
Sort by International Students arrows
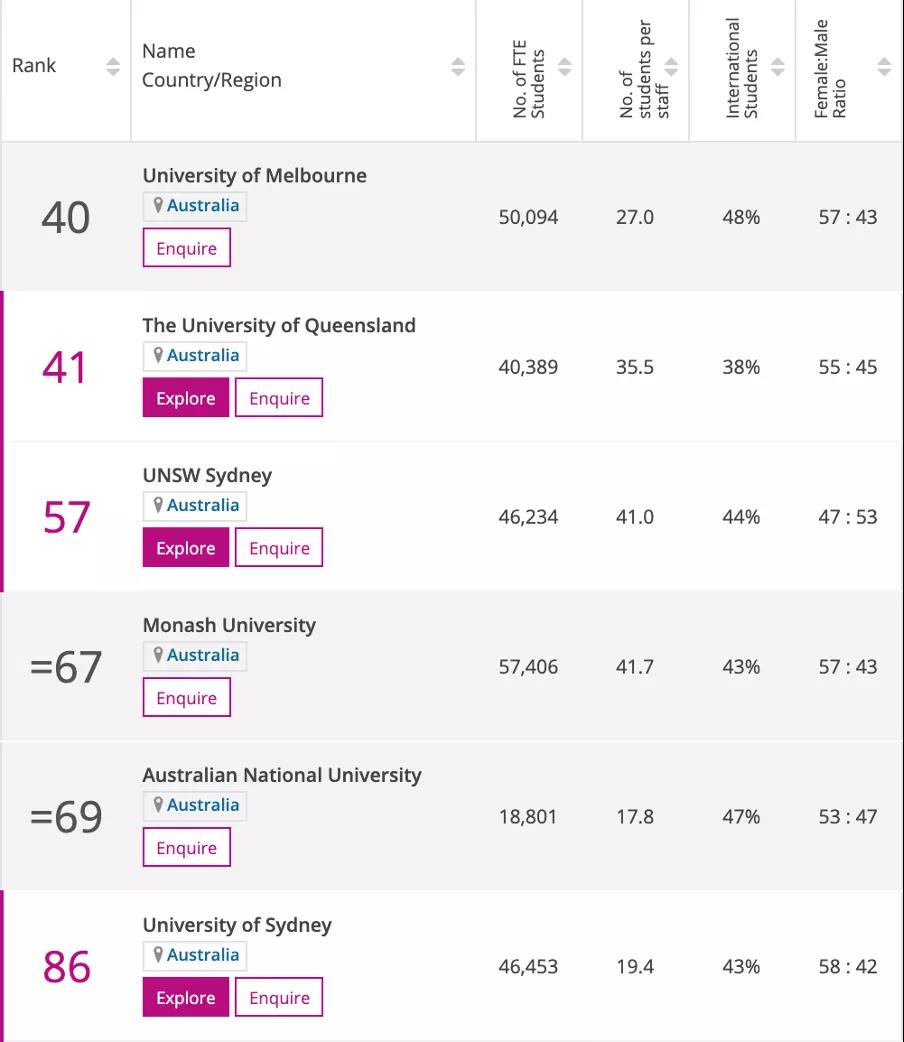point(778,66)
